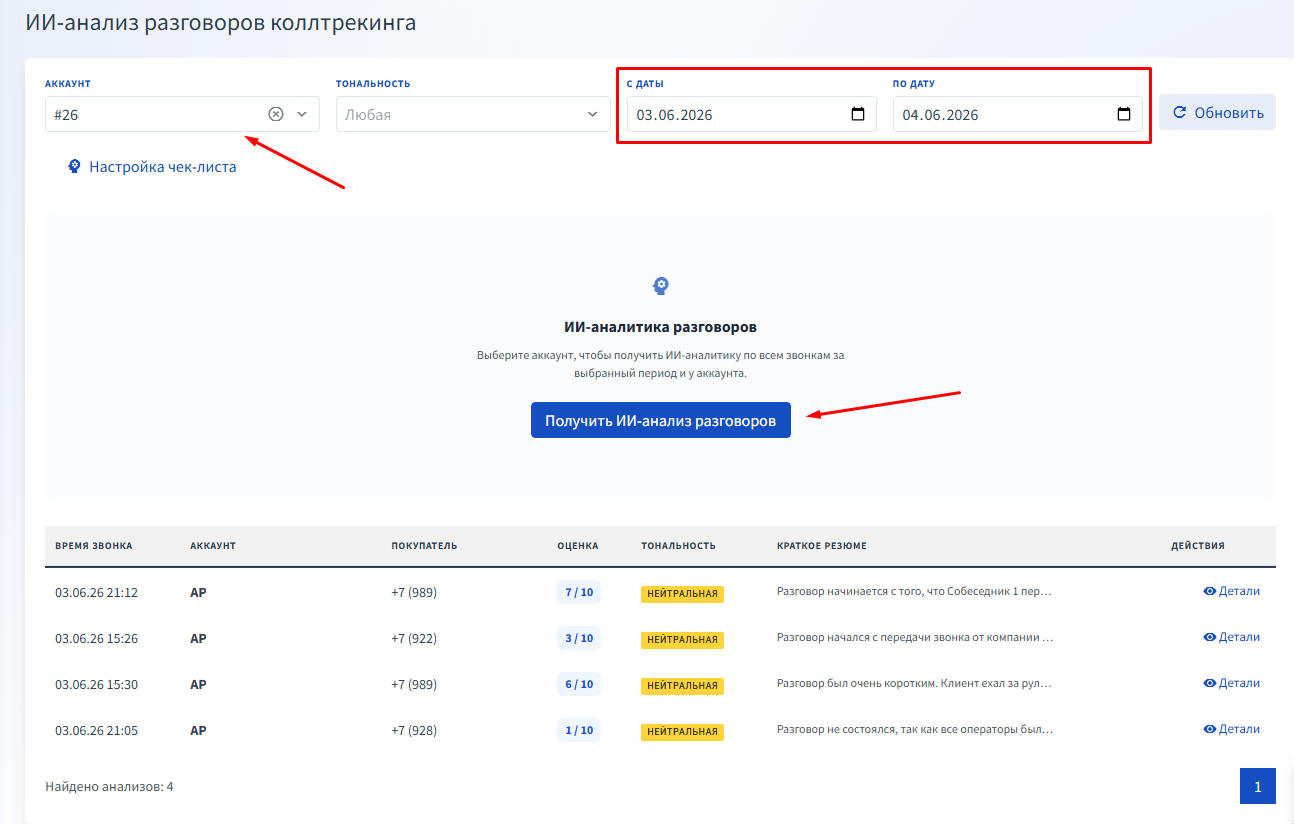Click the Время звонка column header
The image size is (1294, 824).
tap(94, 546)
